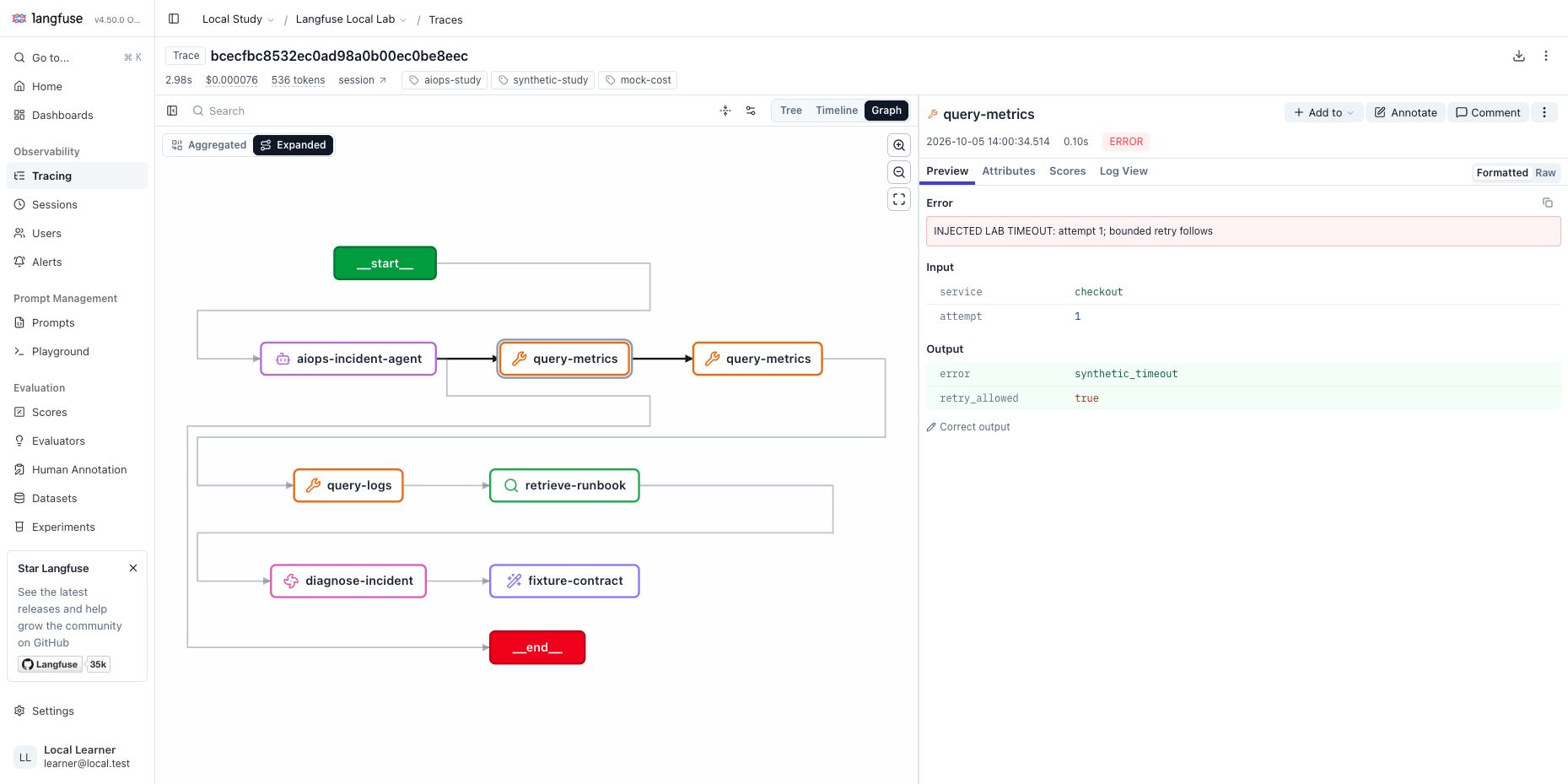Click the Langfuse logo
This screenshot has height=784, width=1568.
[x=47, y=18]
